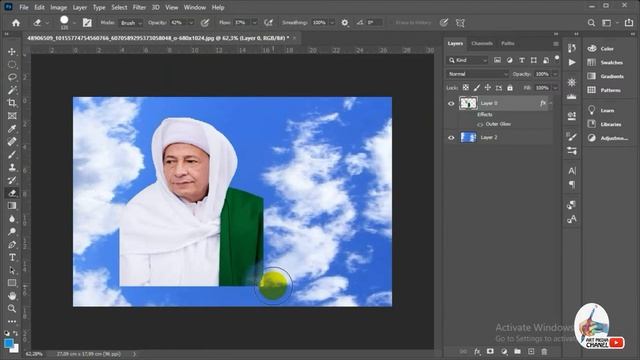The height and width of the screenshot is (360, 640).
Task: Open Flow slider dropdown arrow
Action: pos(254,23)
